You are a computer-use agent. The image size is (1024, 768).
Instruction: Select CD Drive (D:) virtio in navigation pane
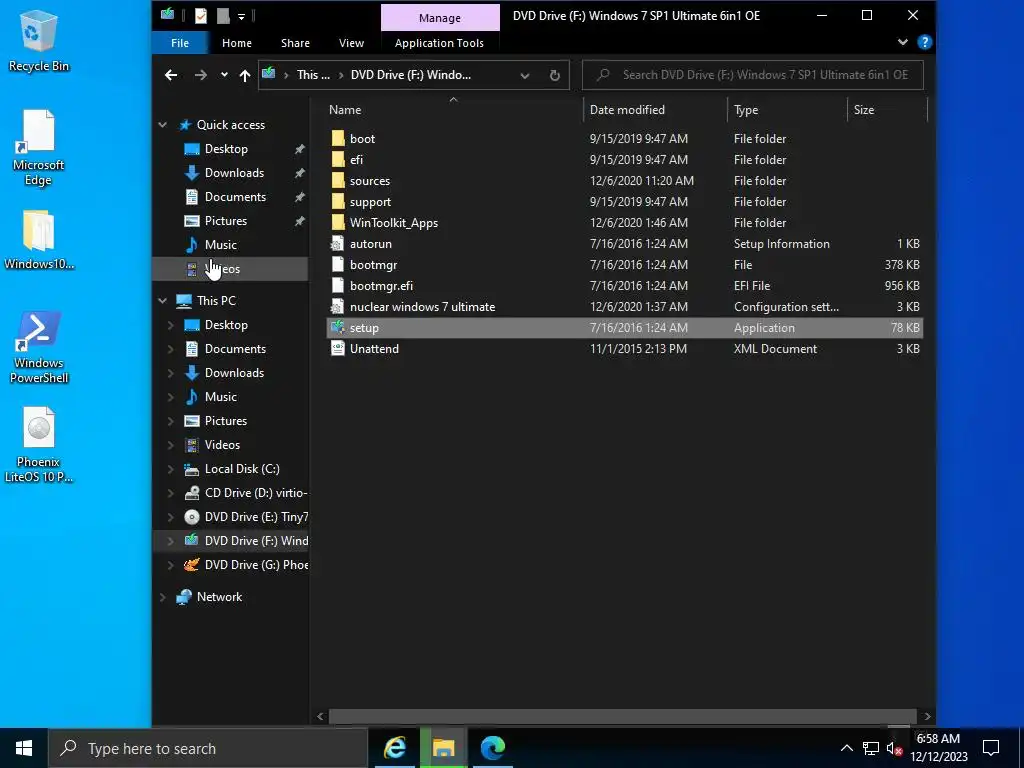(x=255, y=493)
